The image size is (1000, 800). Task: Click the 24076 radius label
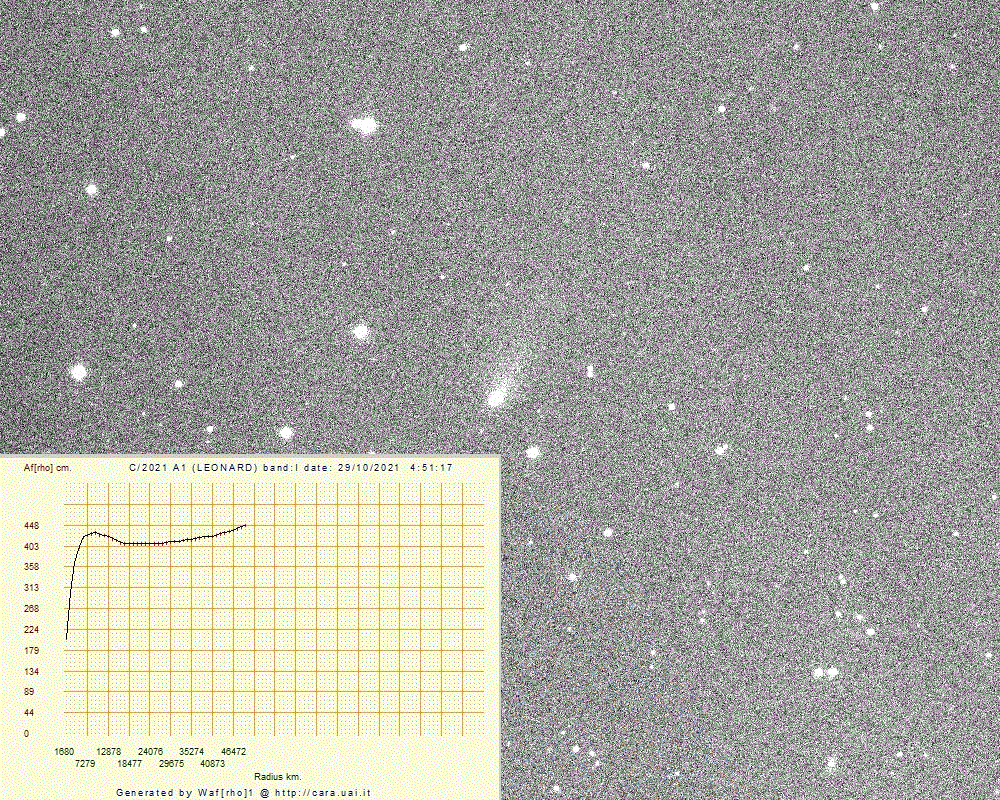(150, 750)
